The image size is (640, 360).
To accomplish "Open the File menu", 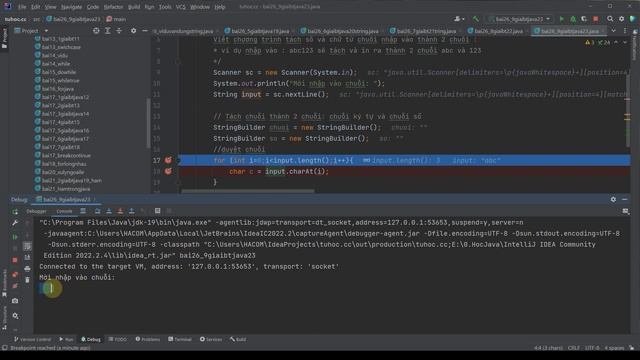I will [22, 7].
